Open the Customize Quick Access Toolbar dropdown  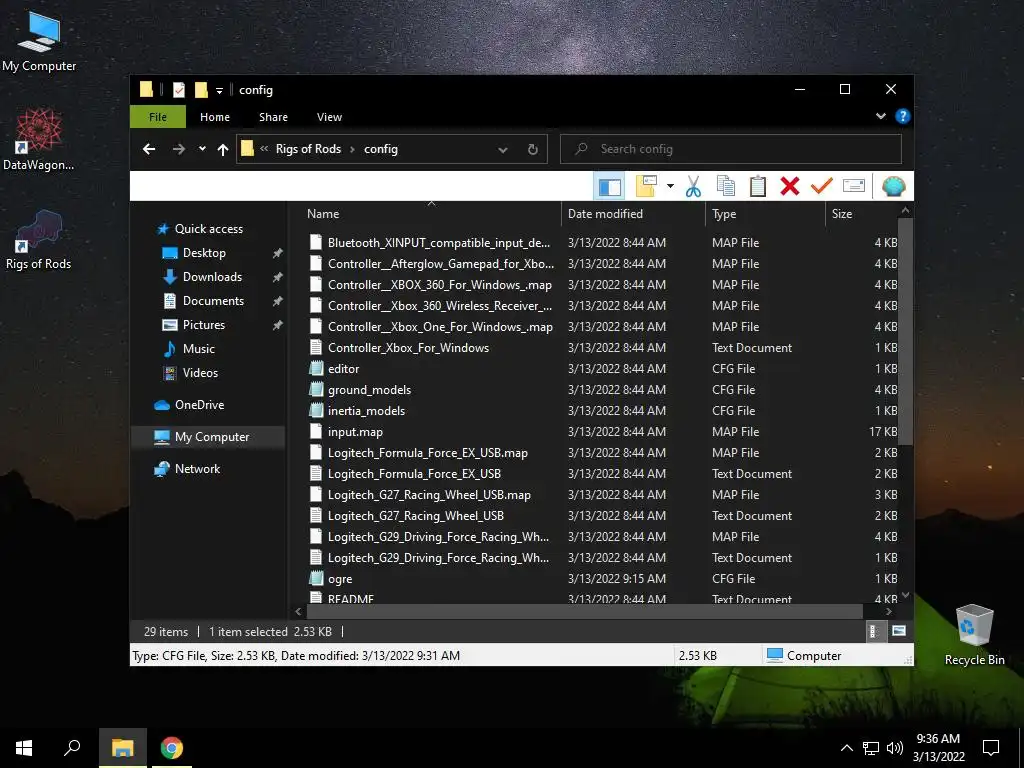coord(219,90)
